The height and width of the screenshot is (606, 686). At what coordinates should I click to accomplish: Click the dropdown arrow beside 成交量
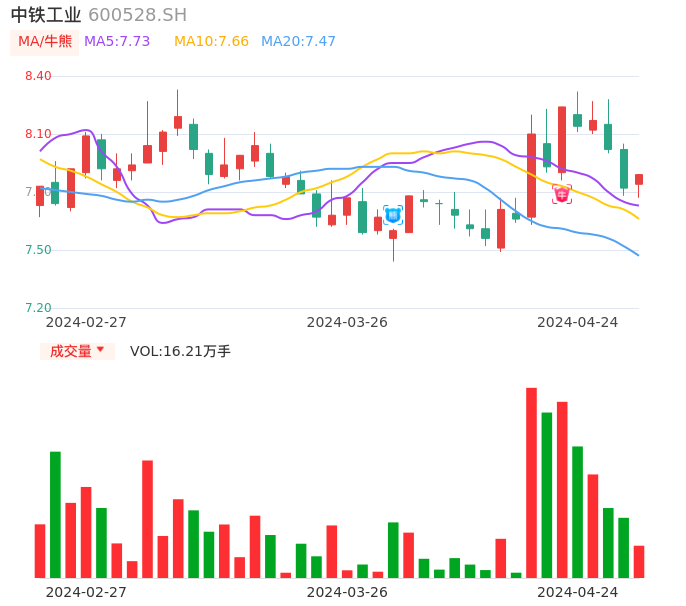100,350
